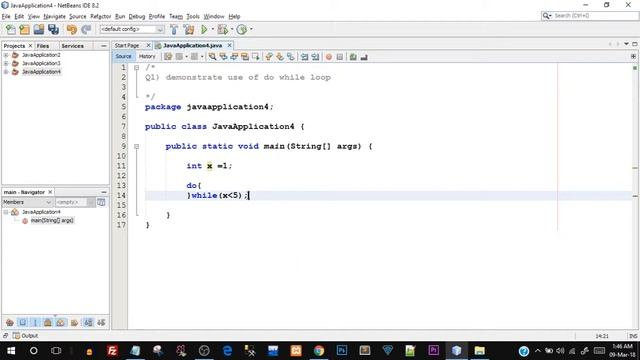Screen dimensions: 640x360
Task: Click the Start Macro Recording red icon
Action: coord(329,57)
